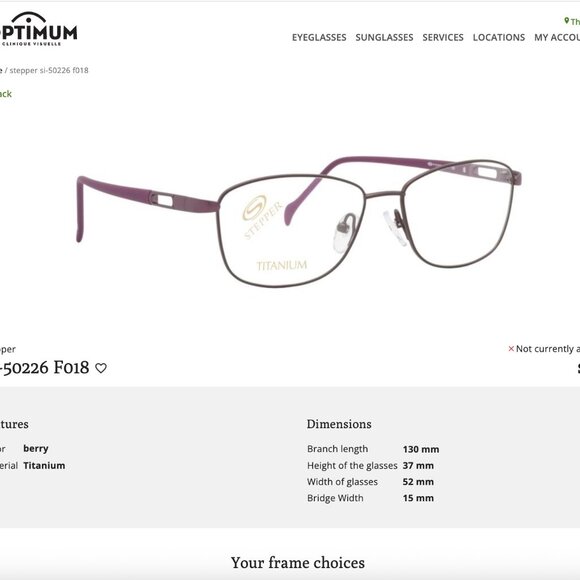Screen dimensions: 580x580
Task: Click the Your frame choices heading
Action: coord(298,563)
